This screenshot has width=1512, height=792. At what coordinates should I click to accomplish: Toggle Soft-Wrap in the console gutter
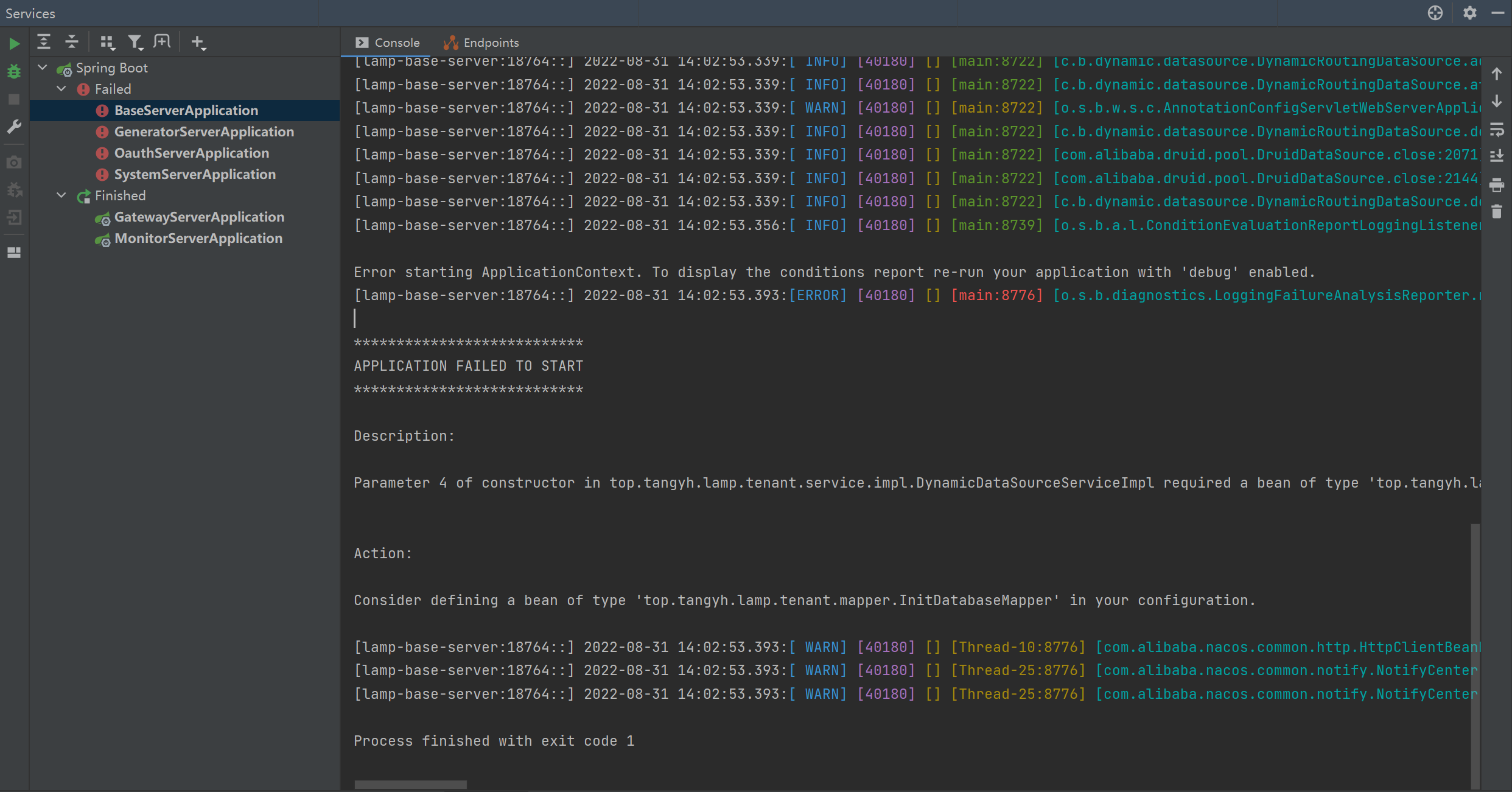pyautogui.click(x=1497, y=130)
